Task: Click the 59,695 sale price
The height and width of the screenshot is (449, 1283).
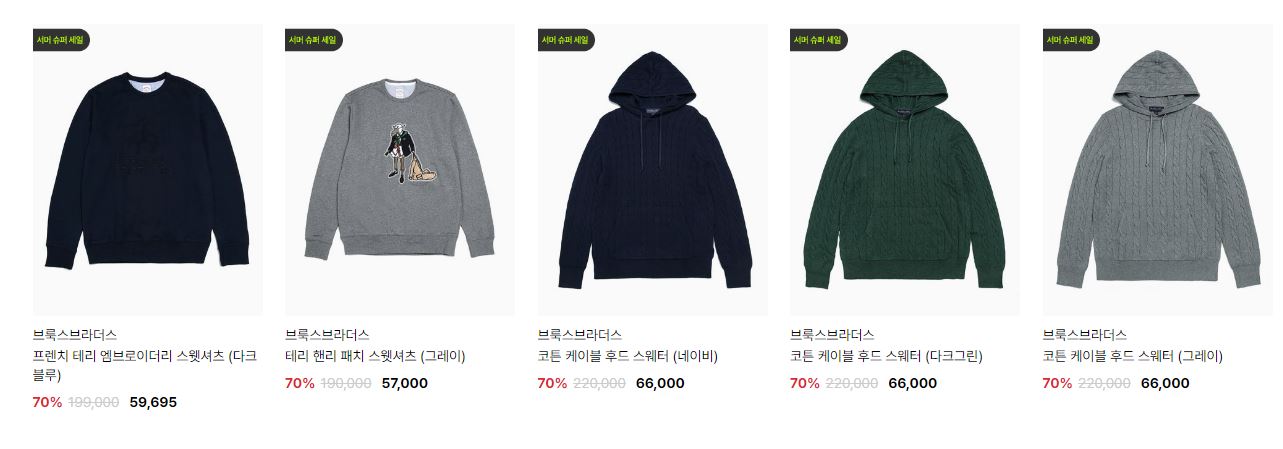Action: click(x=153, y=402)
